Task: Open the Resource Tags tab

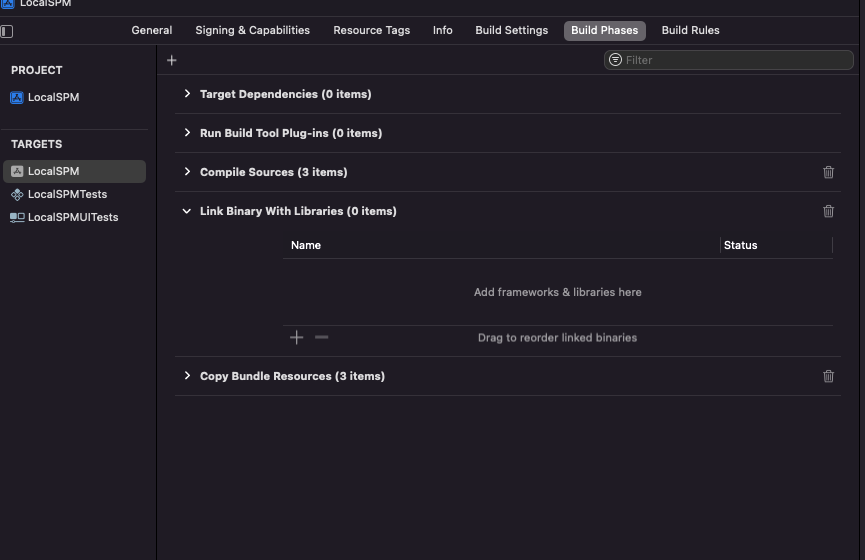Action: point(371,30)
